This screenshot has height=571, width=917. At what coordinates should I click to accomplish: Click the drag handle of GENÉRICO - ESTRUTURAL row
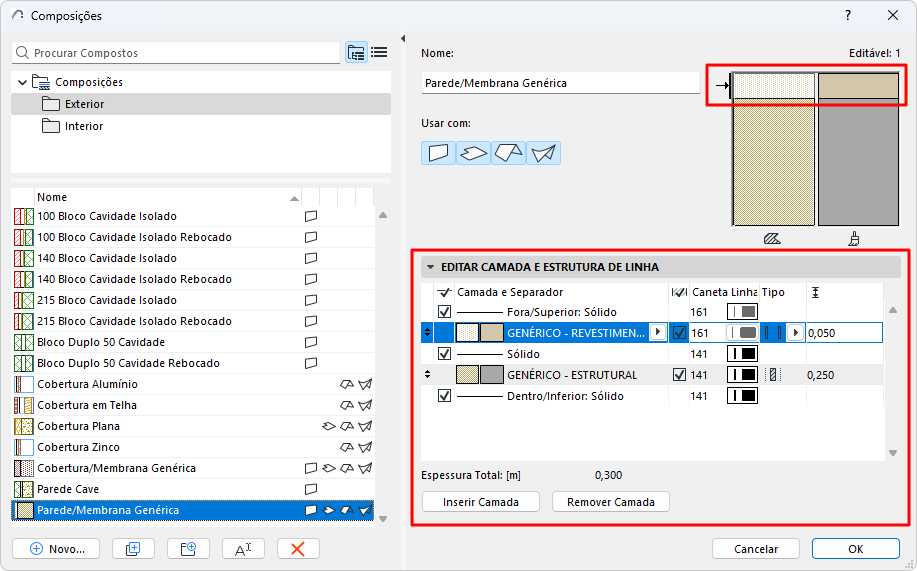tap(428, 374)
